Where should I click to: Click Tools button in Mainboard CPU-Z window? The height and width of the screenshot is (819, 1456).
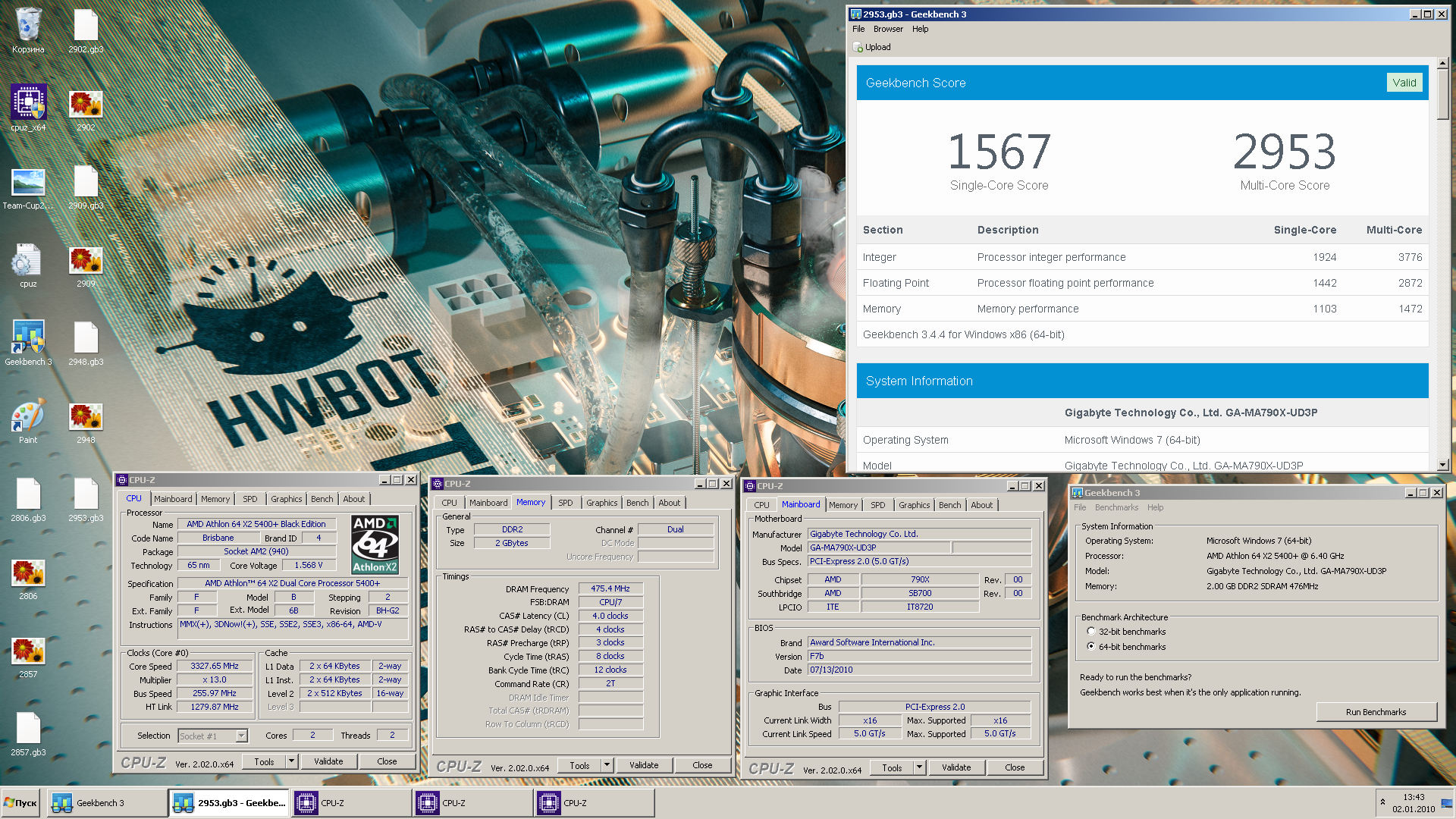click(x=892, y=767)
